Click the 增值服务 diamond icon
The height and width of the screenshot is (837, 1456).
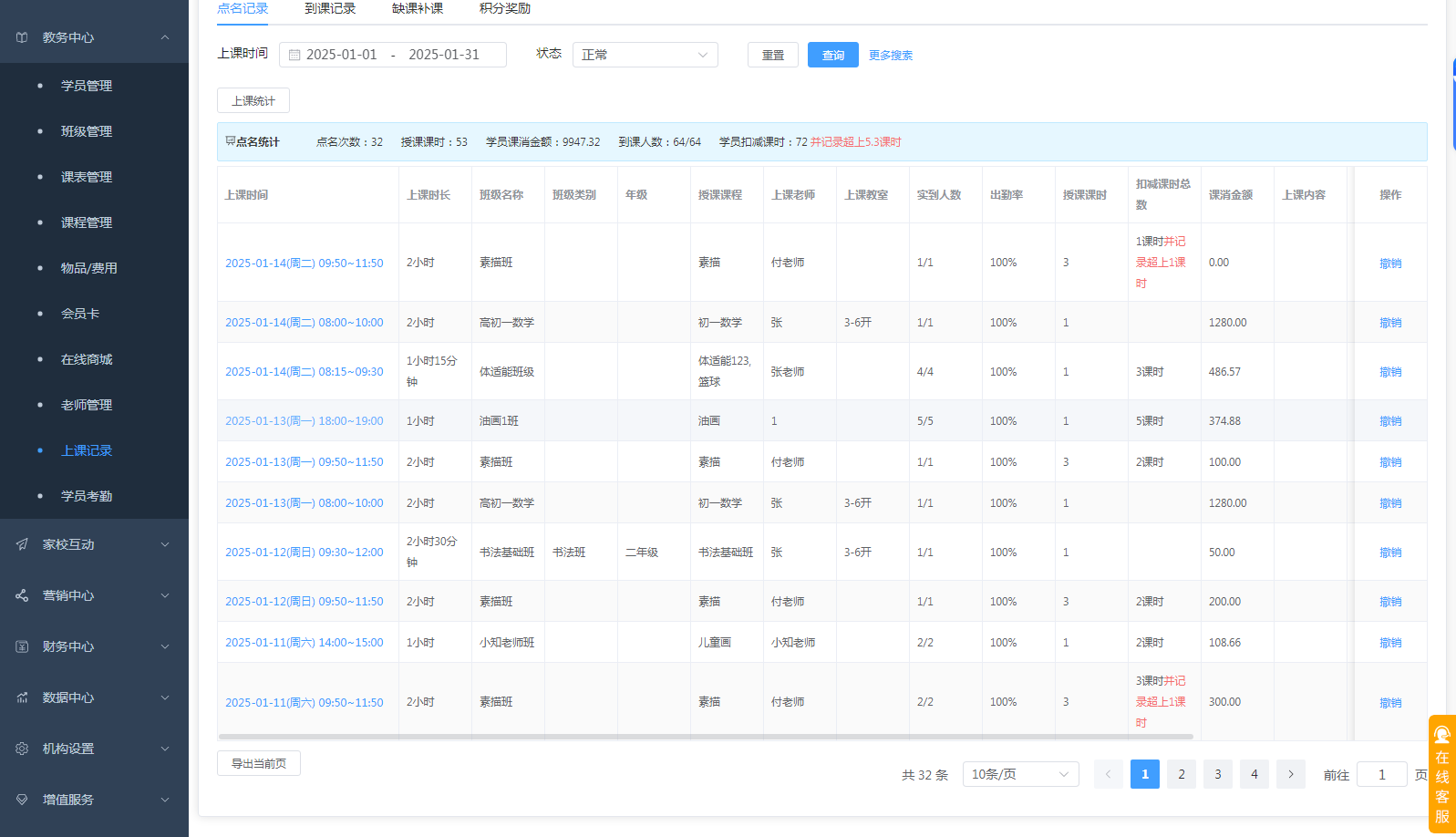pos(22,800)
